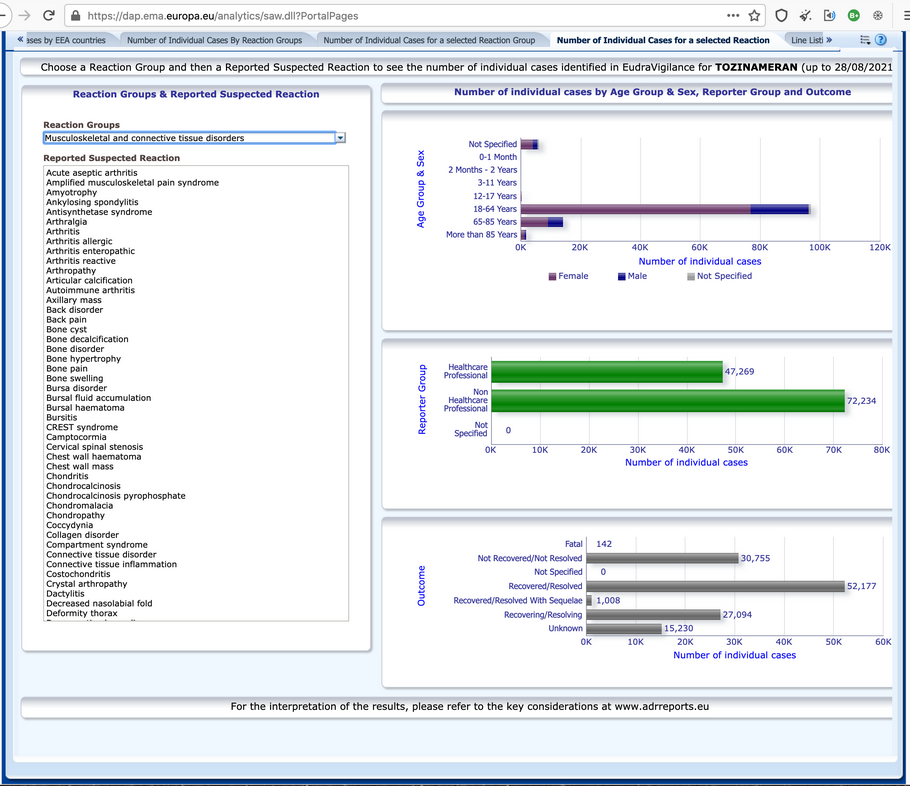Select Autoimmune arthritis reaction

click(91, 290)
